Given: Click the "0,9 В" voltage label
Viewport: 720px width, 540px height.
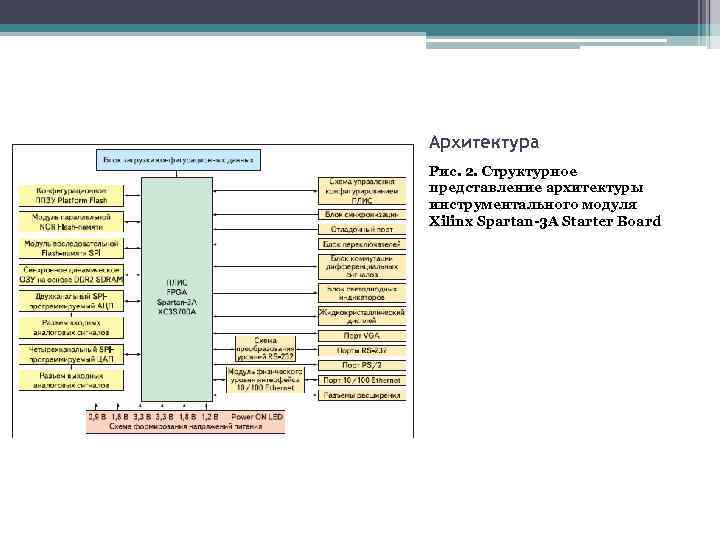Looking at the screenshot, I should click(97, 417).
